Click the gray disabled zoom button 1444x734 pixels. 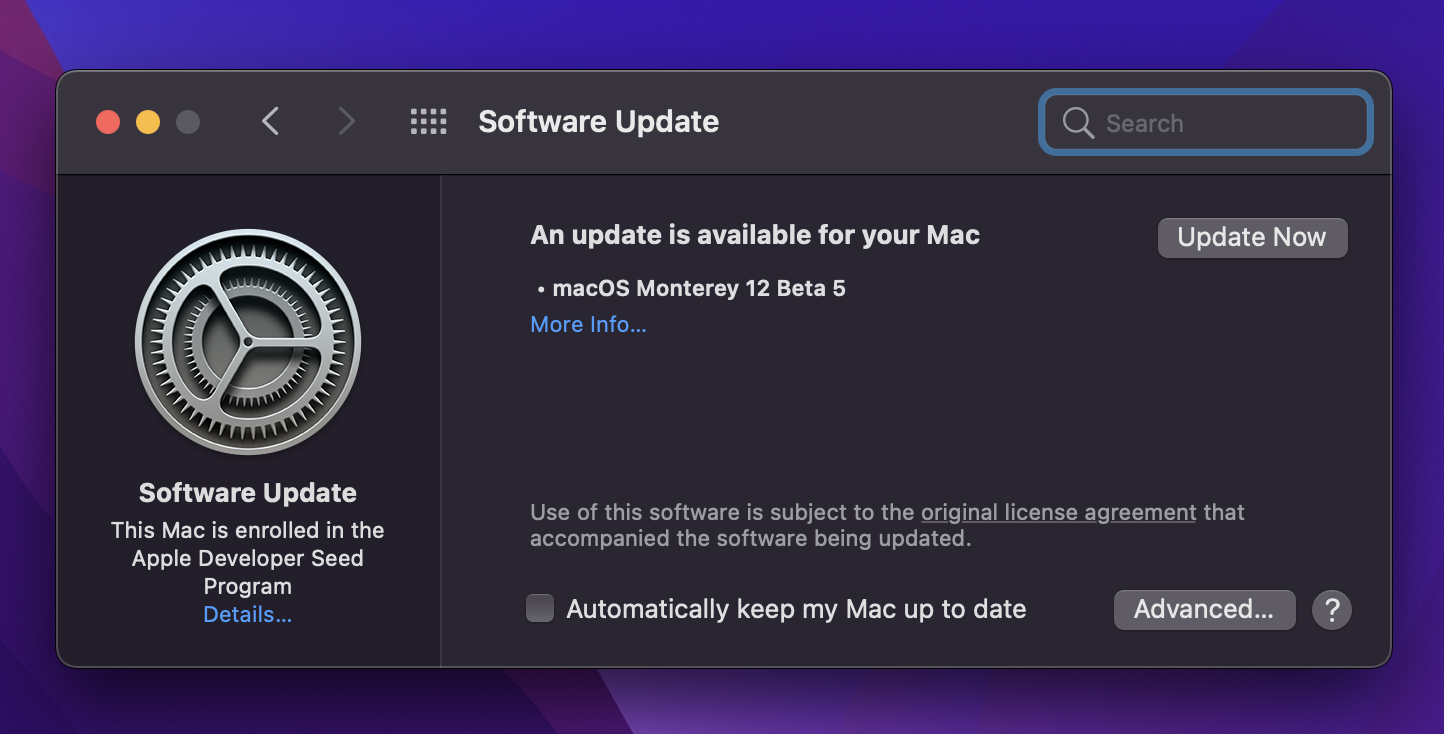[188, 122]
